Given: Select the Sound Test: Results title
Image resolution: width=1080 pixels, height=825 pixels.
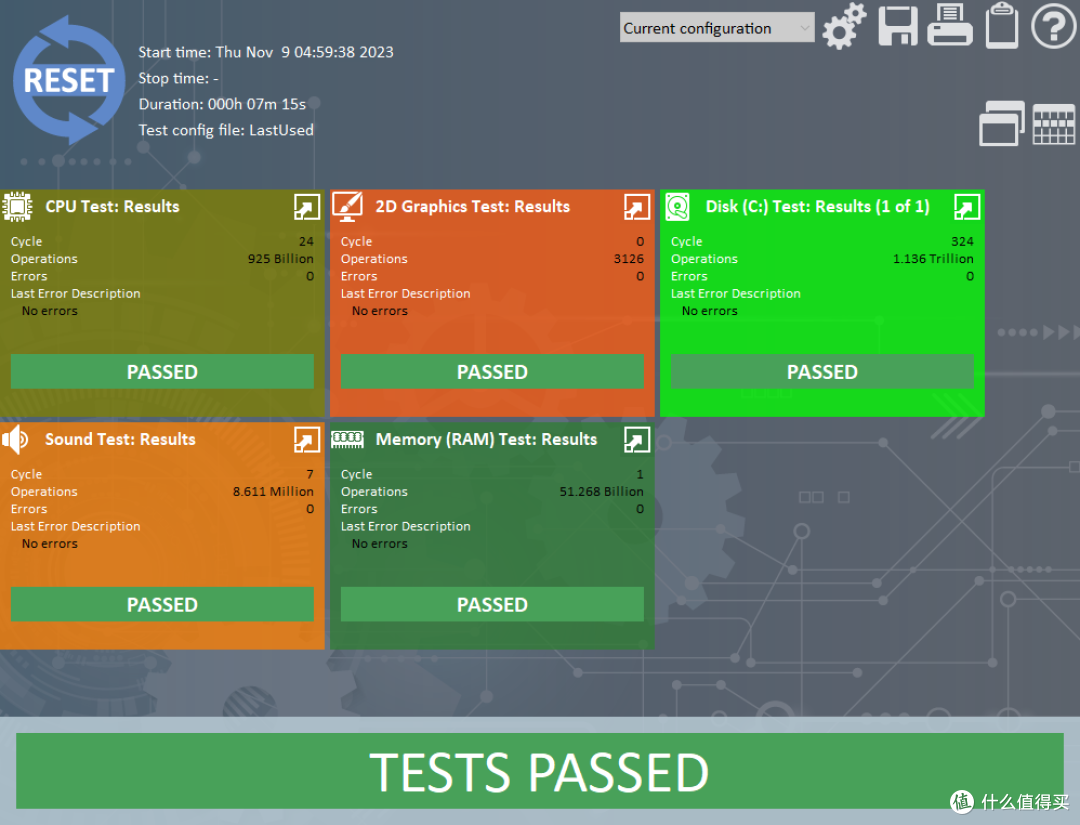Looking at the screenshot, I should [121, 439].
